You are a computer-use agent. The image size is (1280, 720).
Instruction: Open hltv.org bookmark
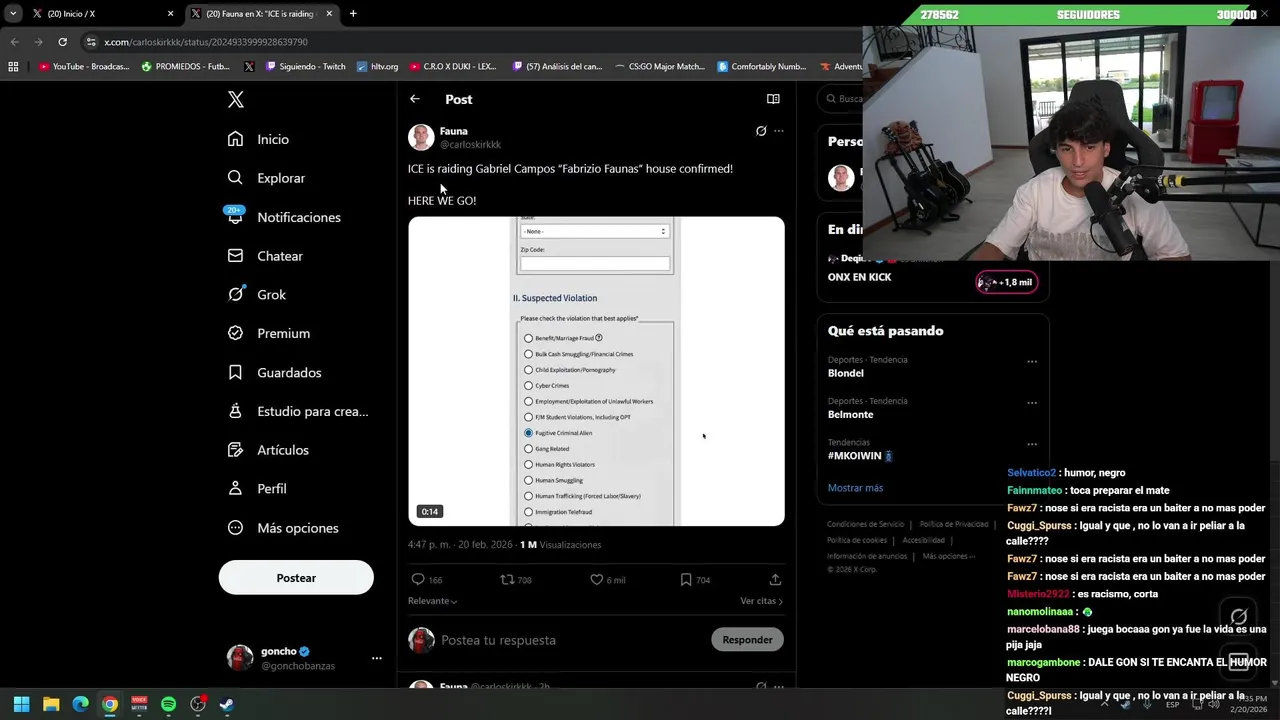click(x=377, y=67)
